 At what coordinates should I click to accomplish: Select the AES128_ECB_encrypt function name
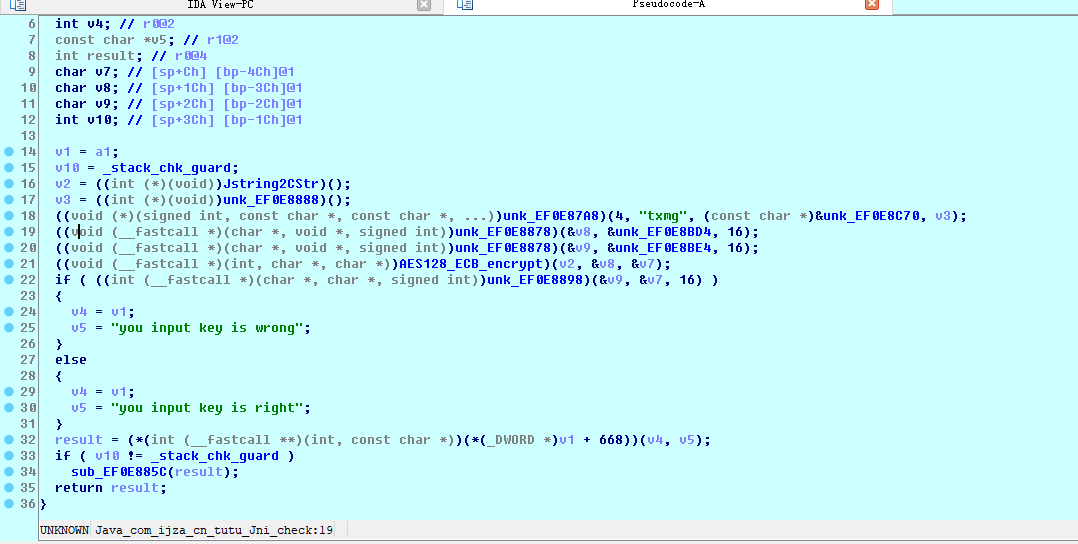click(x=472, y=264)
